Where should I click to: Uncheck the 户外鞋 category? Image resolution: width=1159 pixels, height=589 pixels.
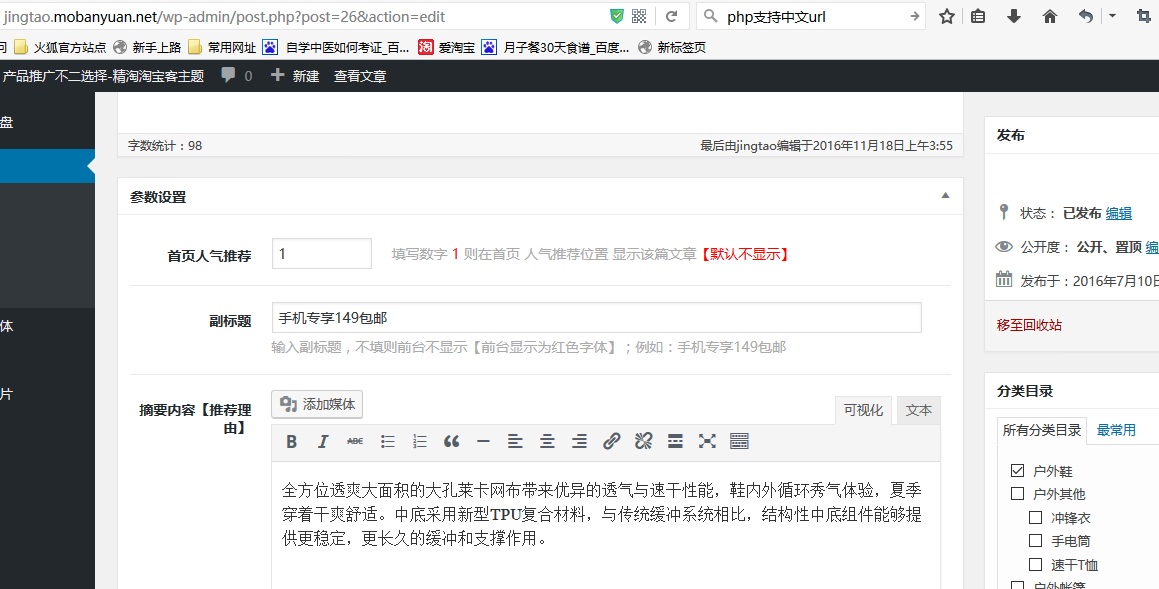coord(1015,470)
